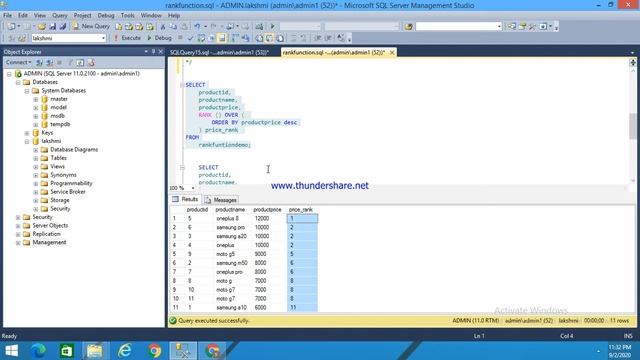Select the Views folder in tree
This screenshot has width=640, height=360.
point(58,167)
